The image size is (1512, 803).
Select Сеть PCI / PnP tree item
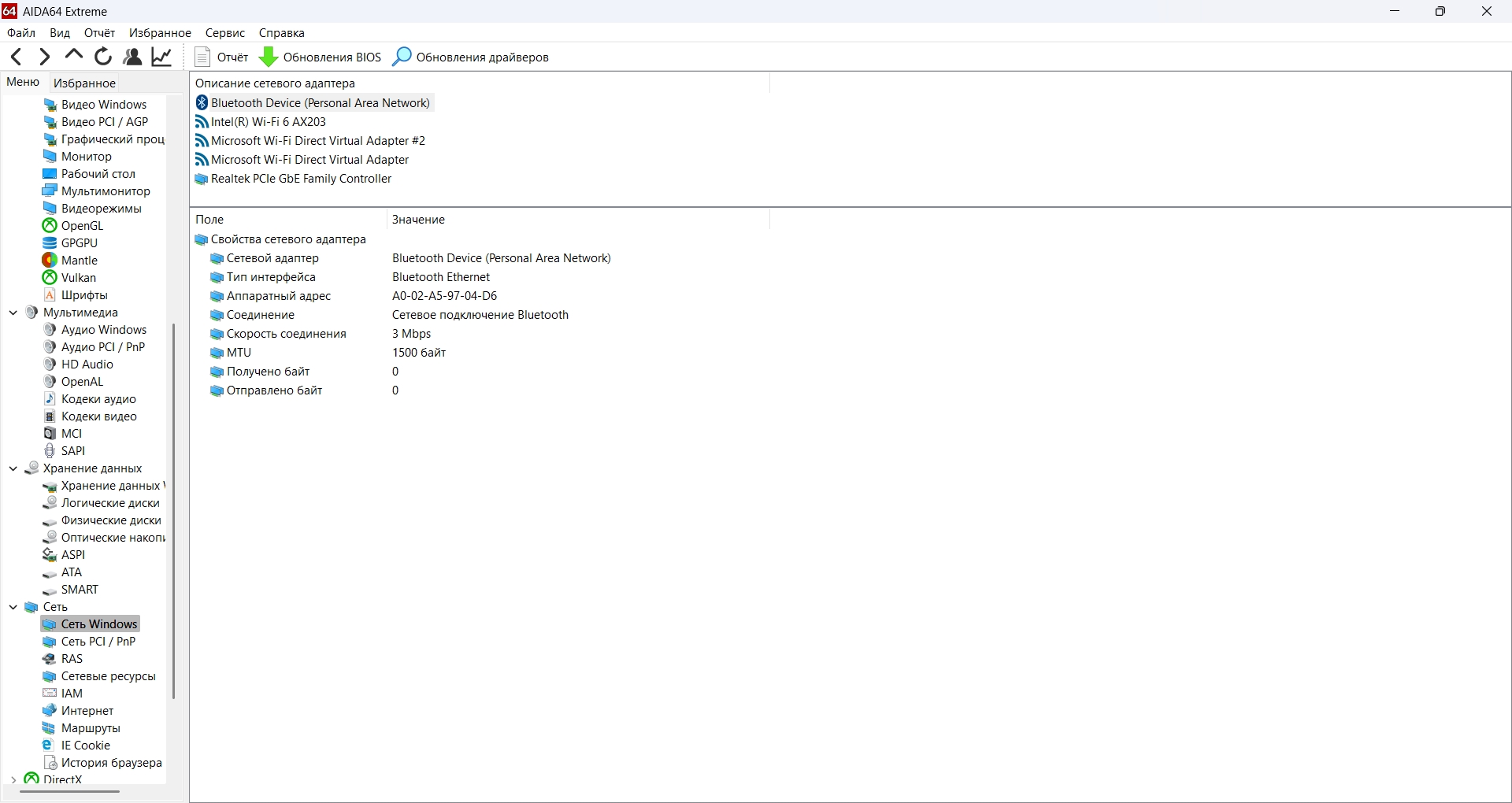point(90,642)
